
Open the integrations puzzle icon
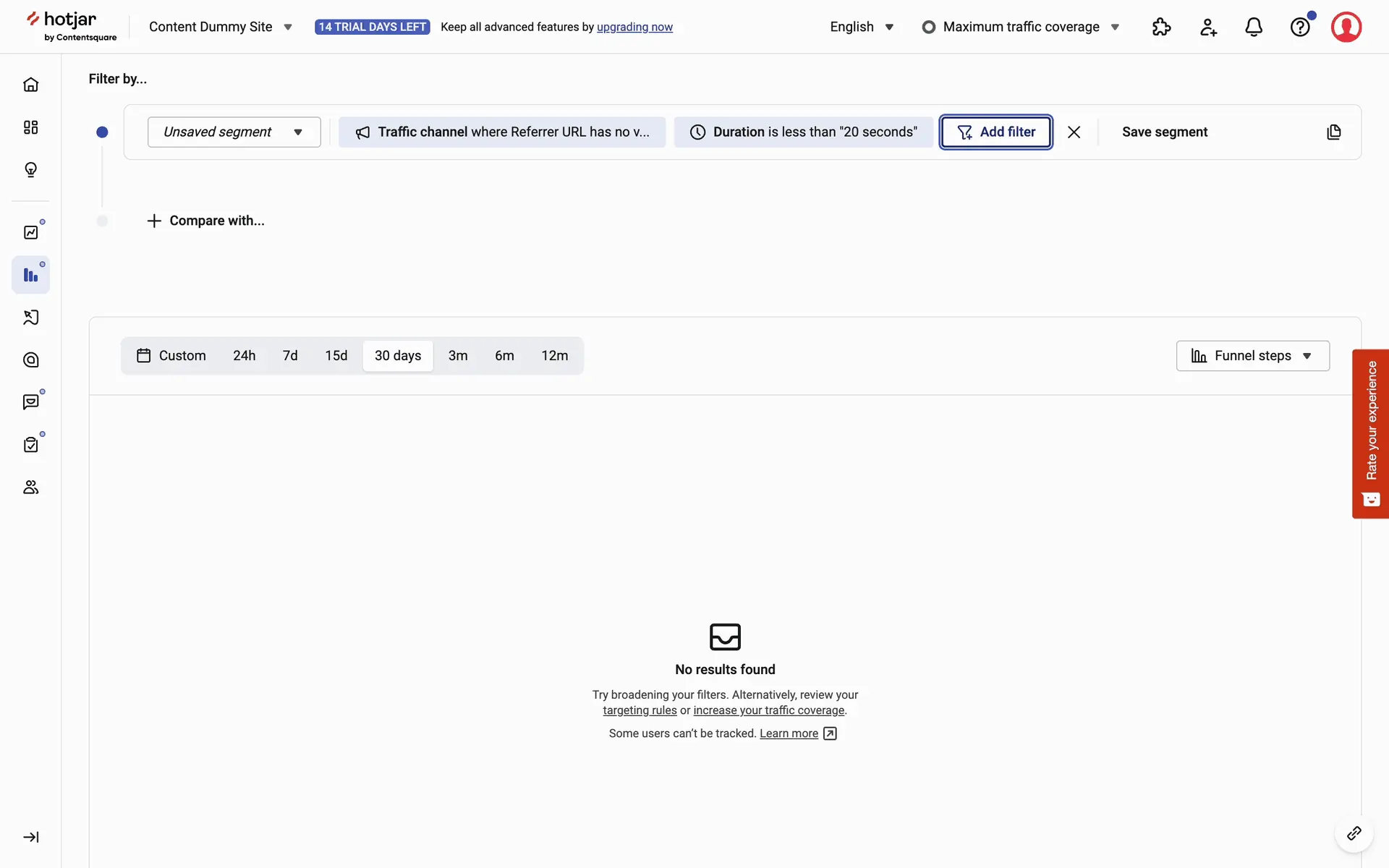tap(1161, 27)
